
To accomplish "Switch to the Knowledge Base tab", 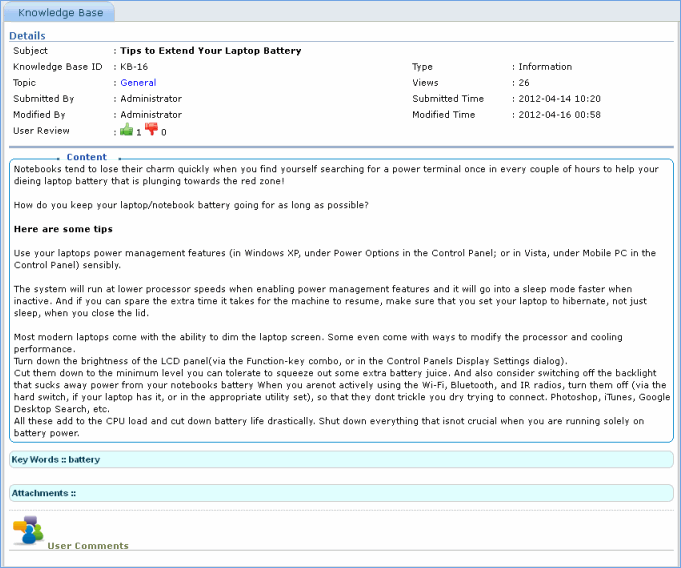I will tap(60, 13).
